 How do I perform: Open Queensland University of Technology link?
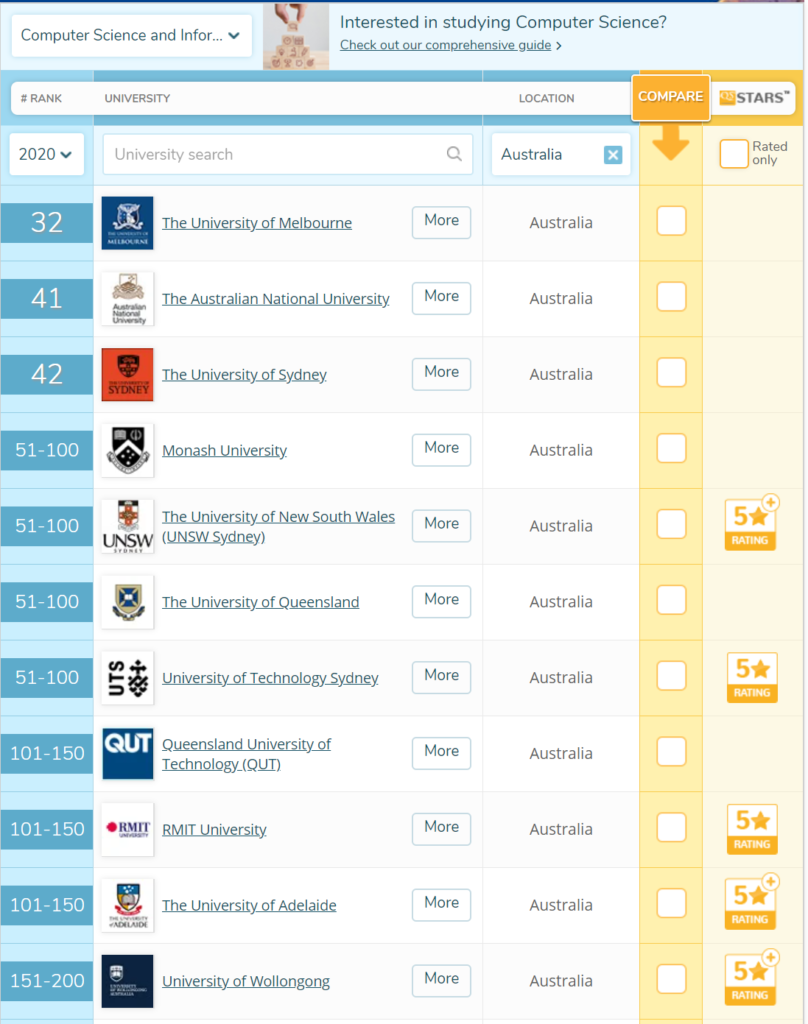[246, 754]
